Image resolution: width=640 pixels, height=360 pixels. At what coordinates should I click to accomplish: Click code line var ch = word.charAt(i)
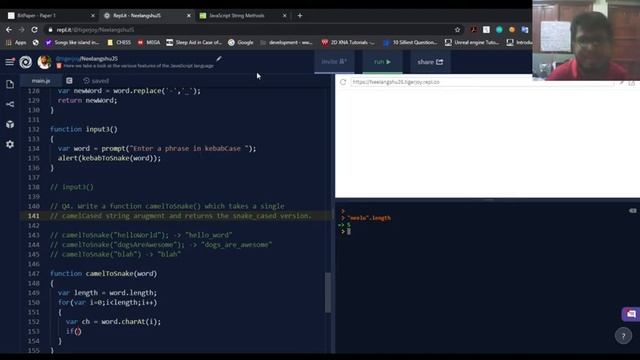click(x=113, y=322)
